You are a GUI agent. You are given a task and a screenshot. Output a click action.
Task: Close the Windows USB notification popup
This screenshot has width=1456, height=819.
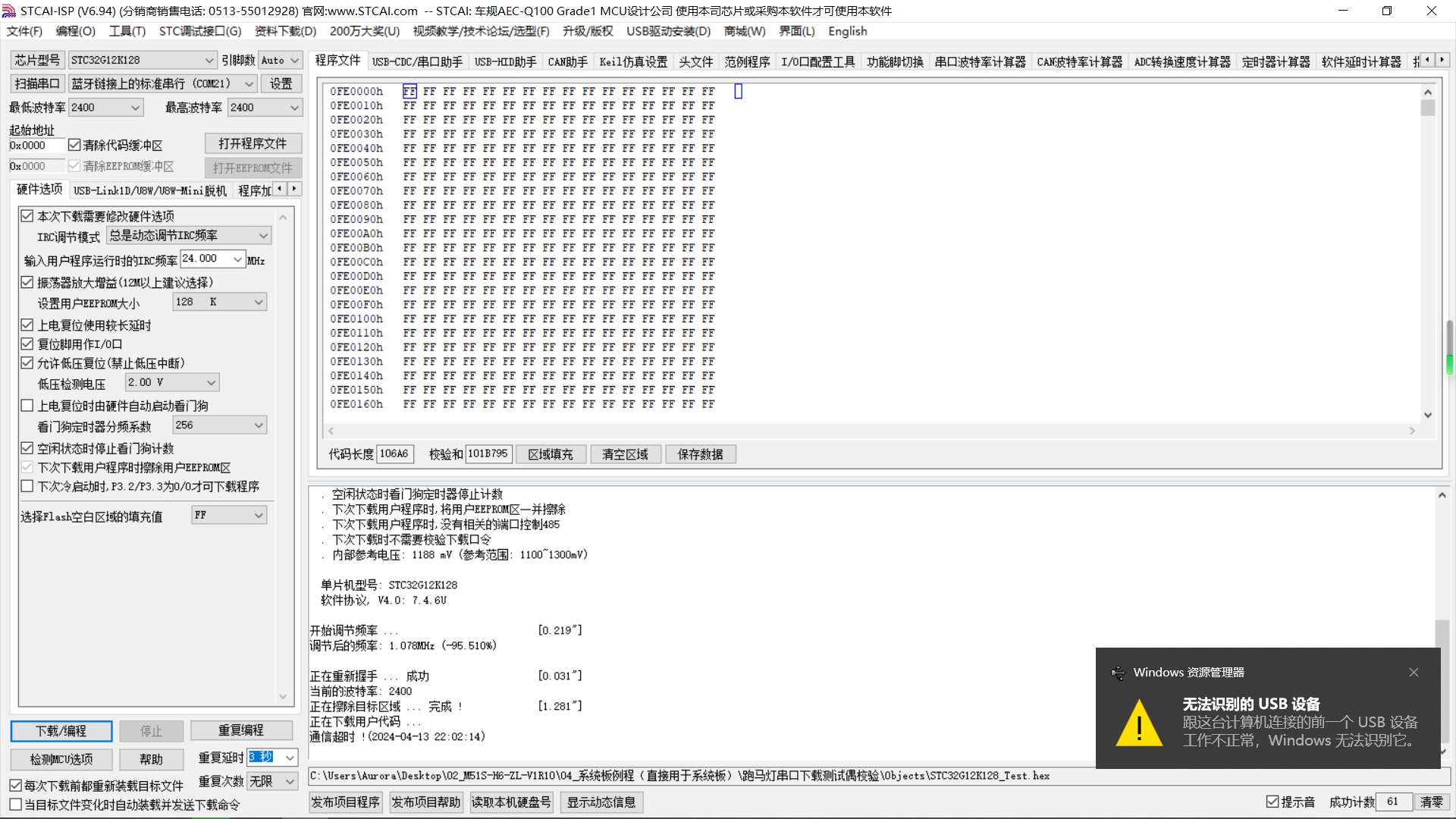click(1414, 673)
